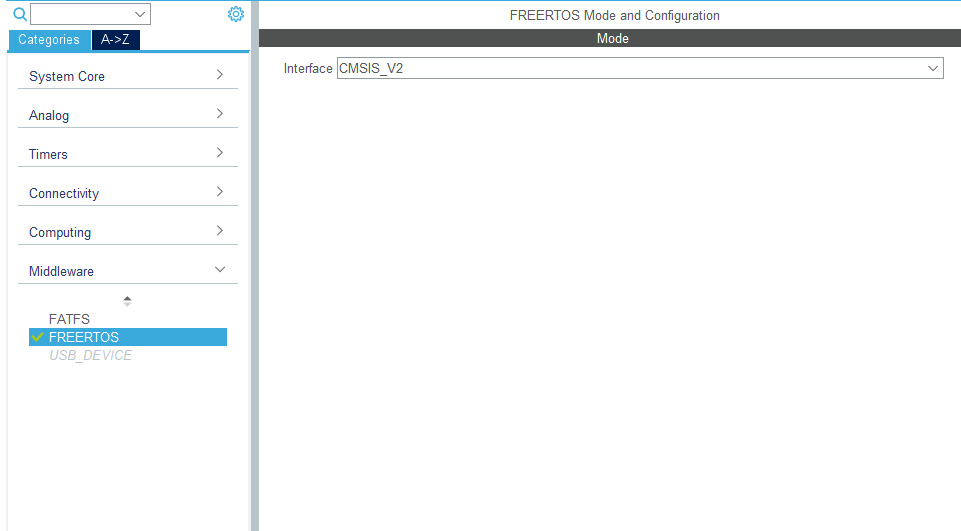Select FATFS in the Middleware list

click(x=69, y=319)
